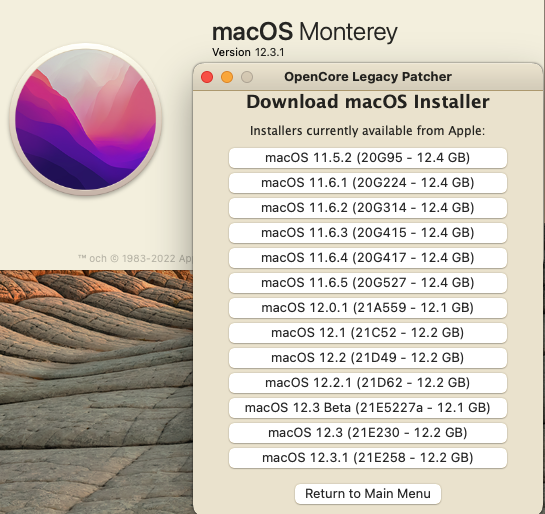Select macOS 11.6.1 (20G224) installer
Screen dimensions: 545x514
click(368, 183)
